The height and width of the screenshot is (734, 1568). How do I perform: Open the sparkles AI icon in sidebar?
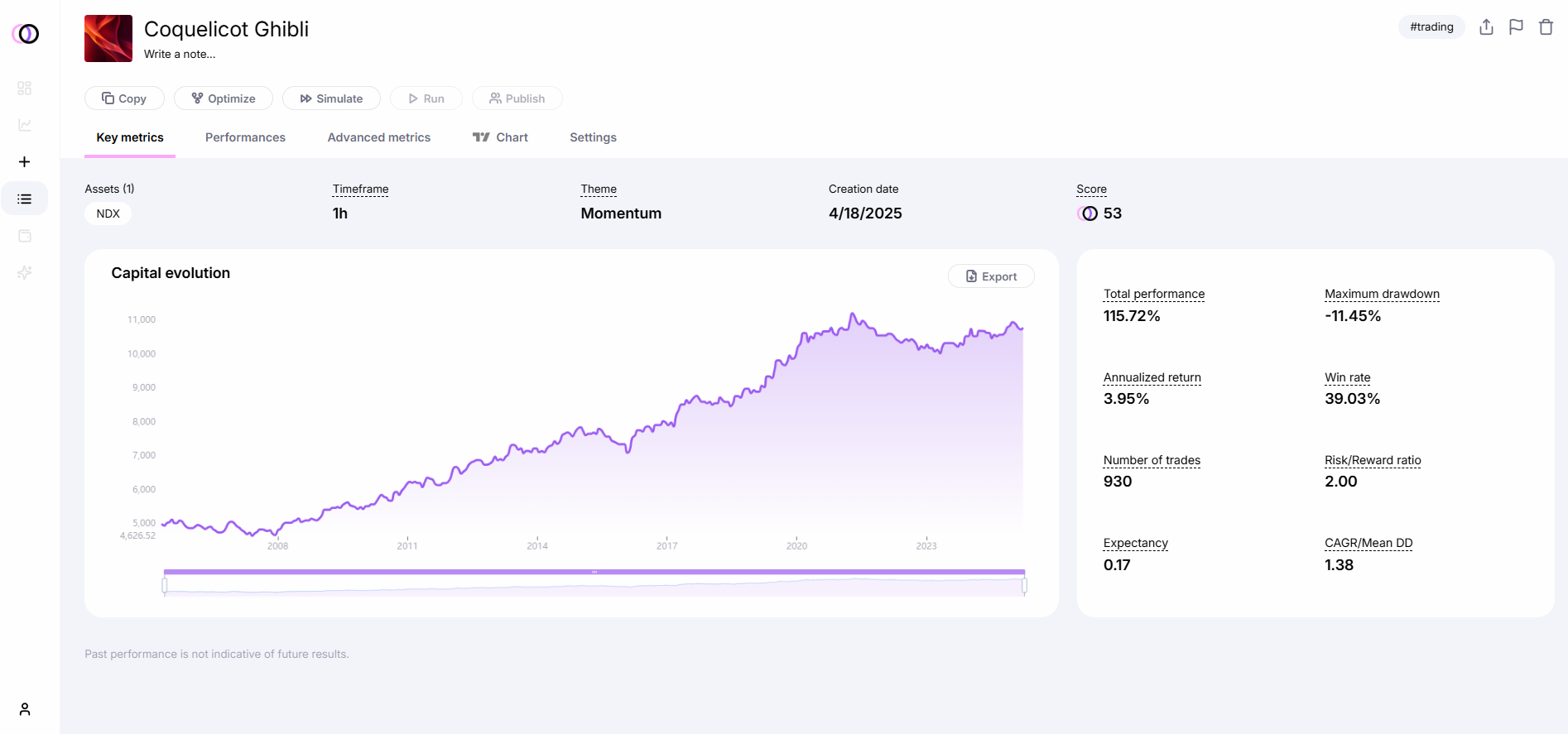coord(25,272)
